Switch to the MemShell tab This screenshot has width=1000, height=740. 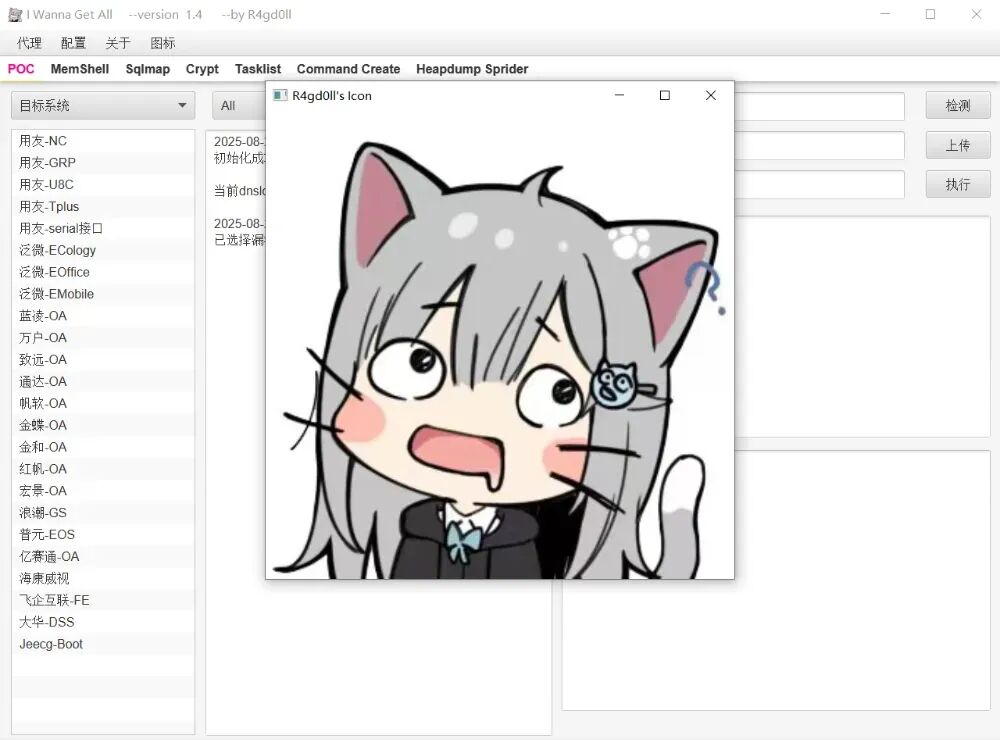click(80, 69)
